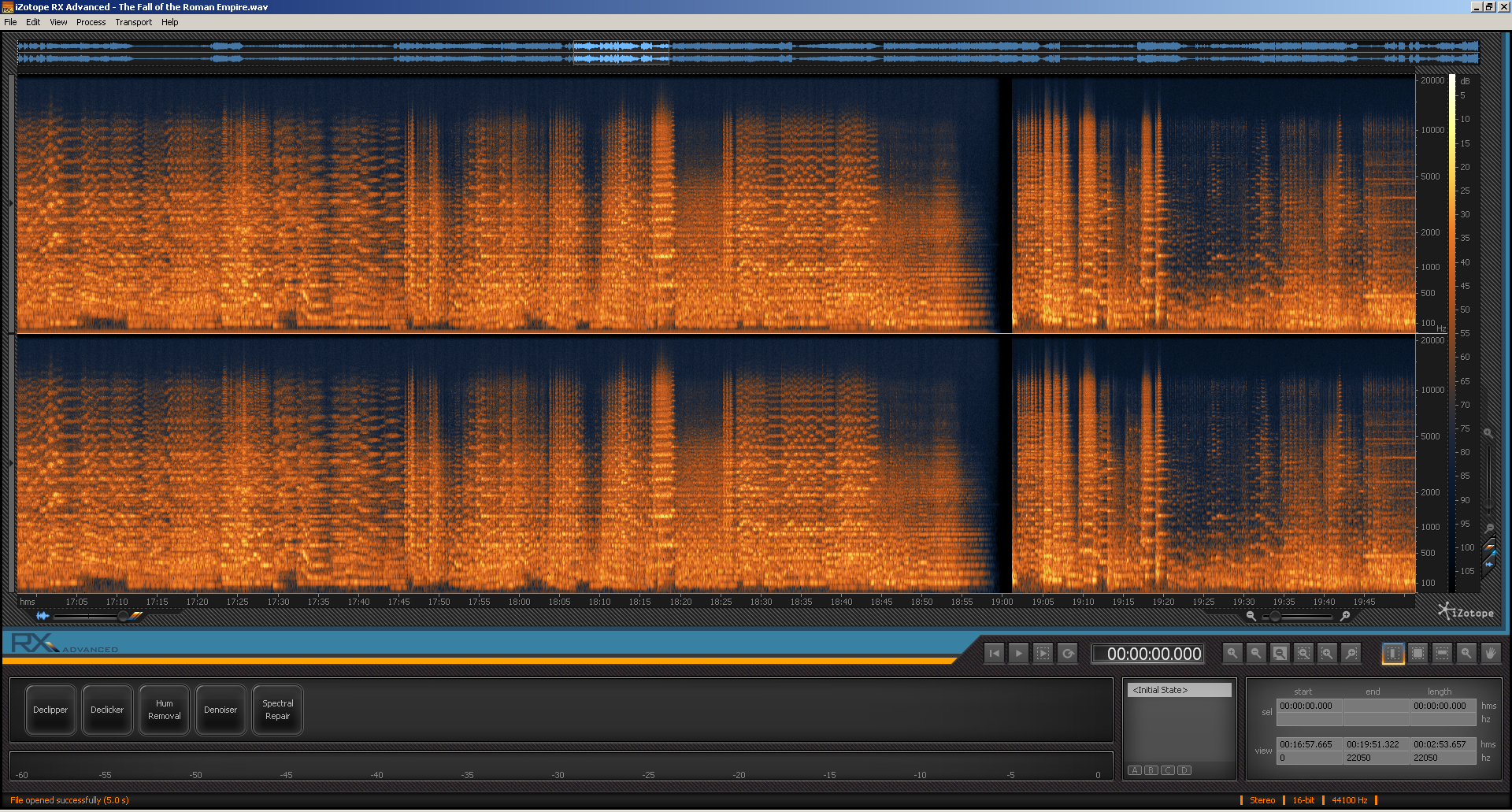Click the Zoom In toolbar icon
Image resolution: width=1512 pixels, height=812 pixels.
(1232, 654)
